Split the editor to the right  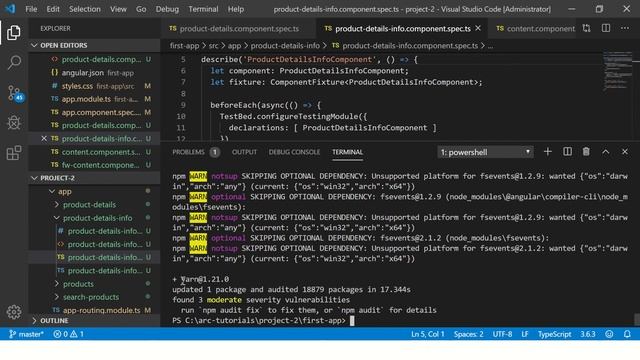pyautogui.click(x=606, y=28)
